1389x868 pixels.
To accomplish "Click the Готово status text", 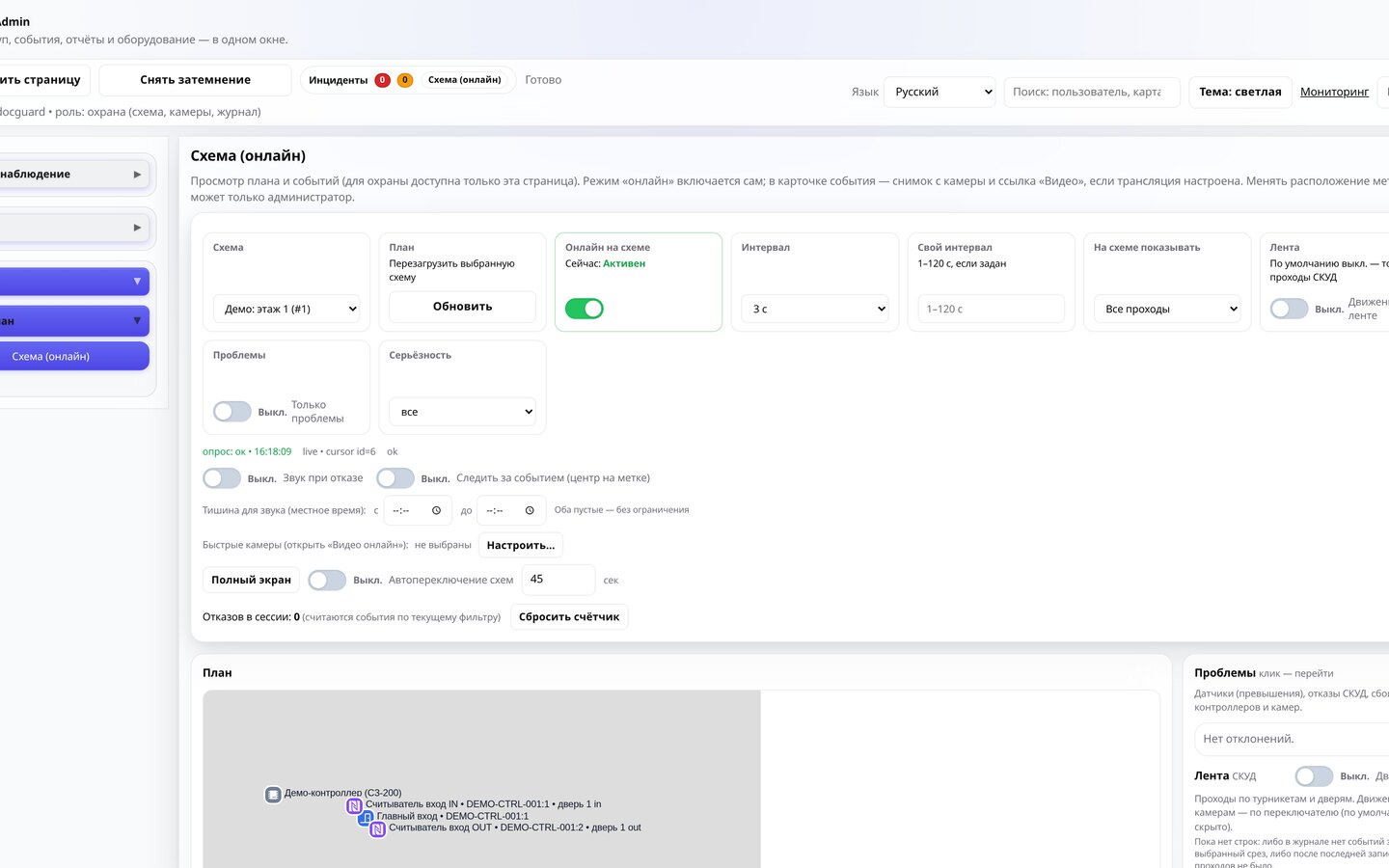I will point(543,80).
